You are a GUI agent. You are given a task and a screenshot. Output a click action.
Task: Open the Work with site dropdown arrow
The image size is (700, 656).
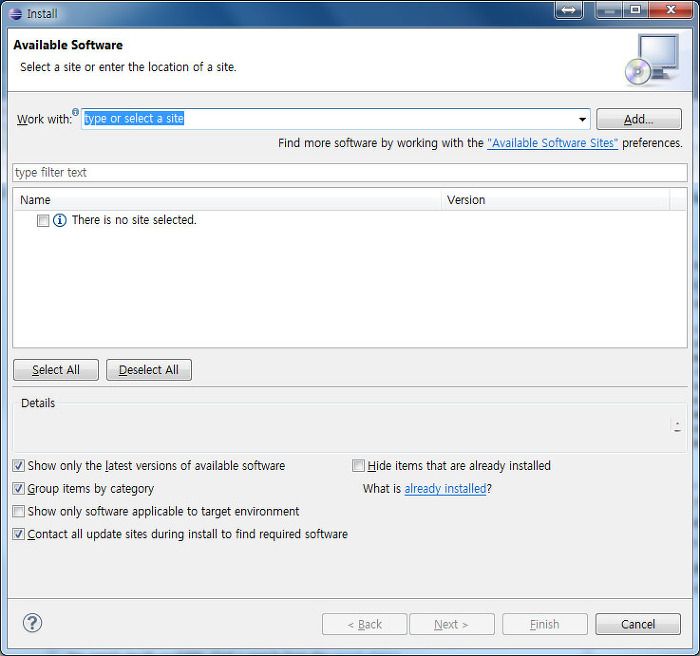(x=582, y=119)
